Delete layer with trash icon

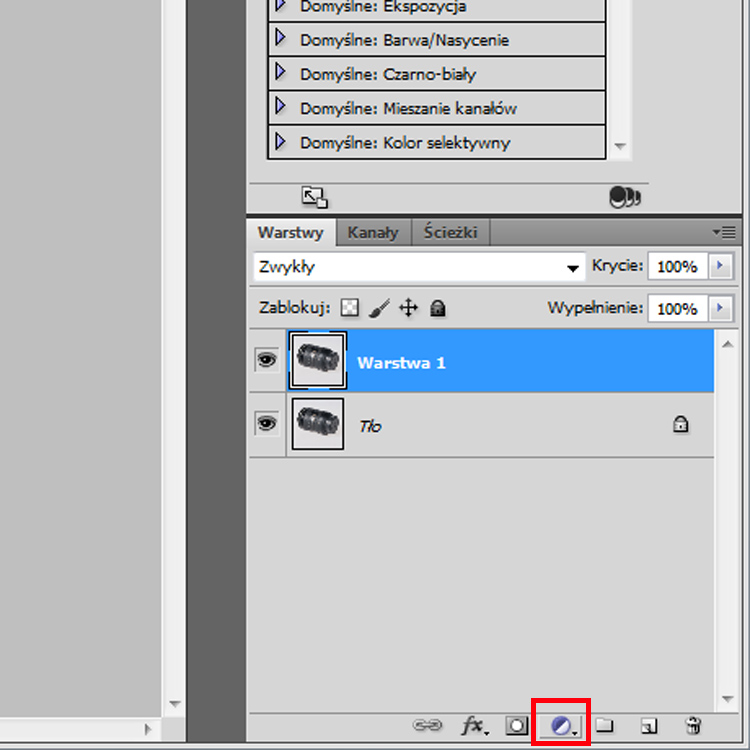(x=692, y=725)
